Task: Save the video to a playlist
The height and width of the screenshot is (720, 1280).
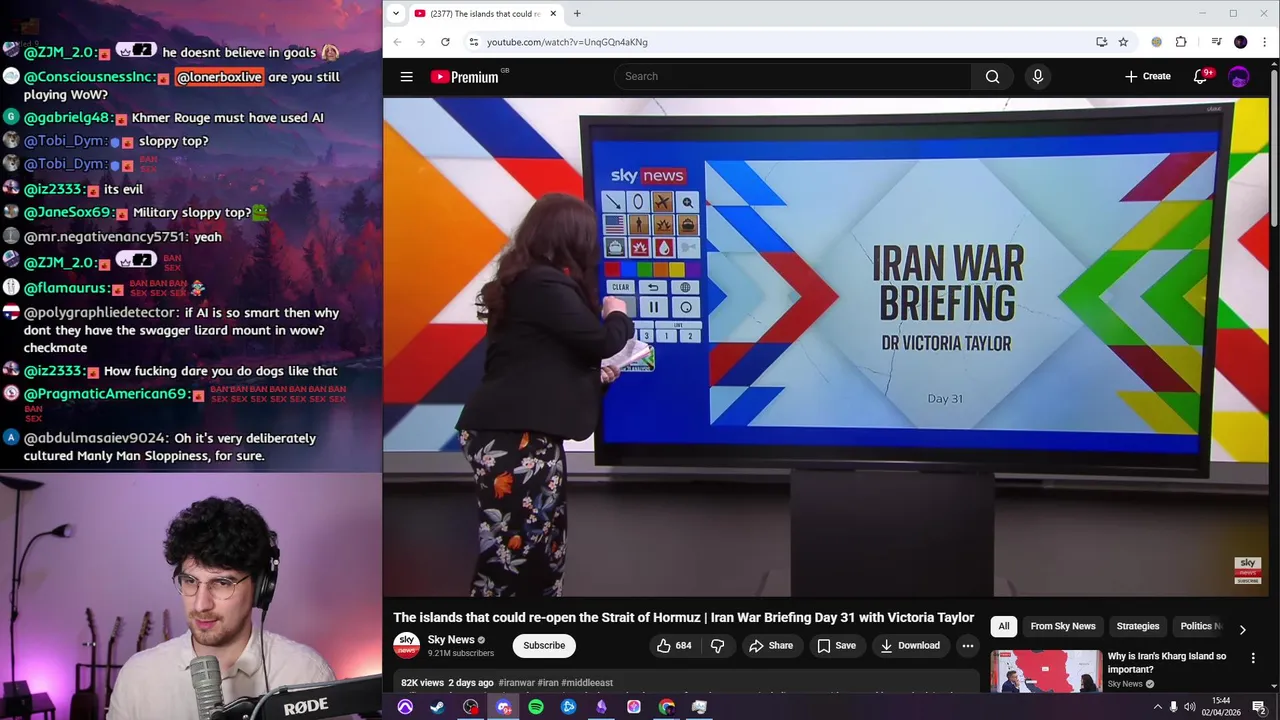Action: pos(836,646)
